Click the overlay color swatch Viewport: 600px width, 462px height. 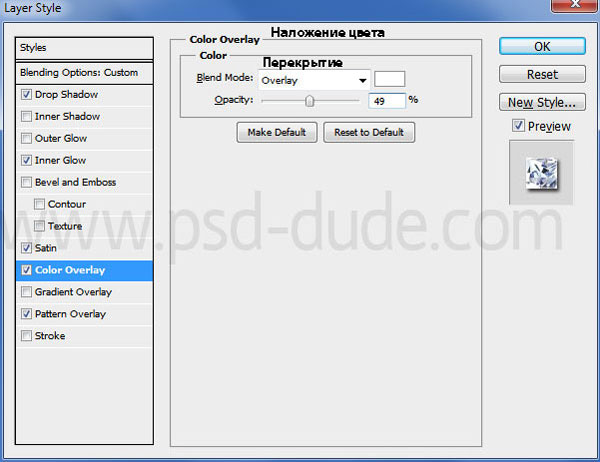389,80
